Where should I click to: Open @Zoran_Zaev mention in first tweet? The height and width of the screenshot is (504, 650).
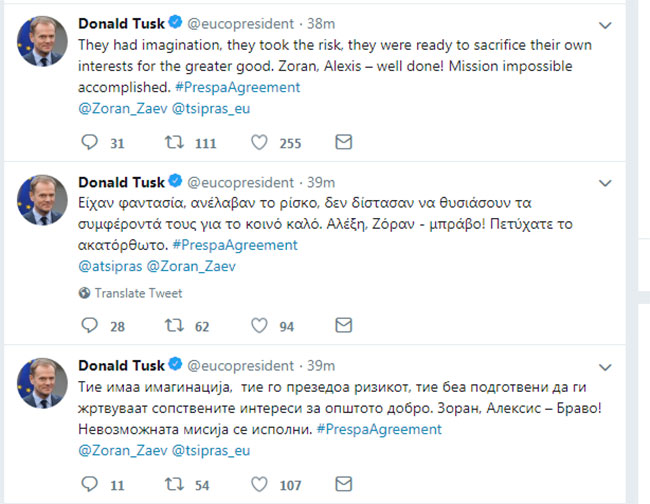[x=117, y=106]
